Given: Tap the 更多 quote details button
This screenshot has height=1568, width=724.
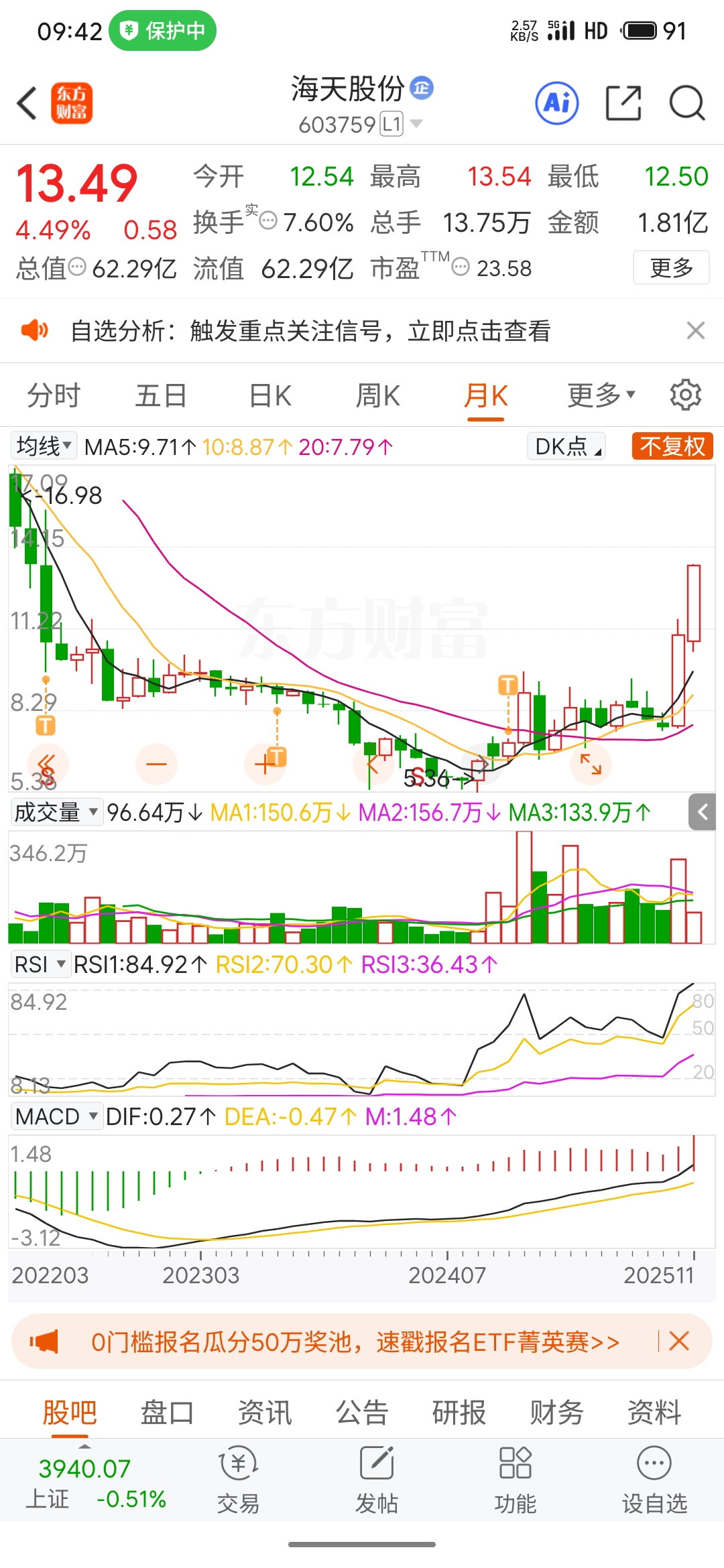Looking at the screenshot, I should [671, 267].
